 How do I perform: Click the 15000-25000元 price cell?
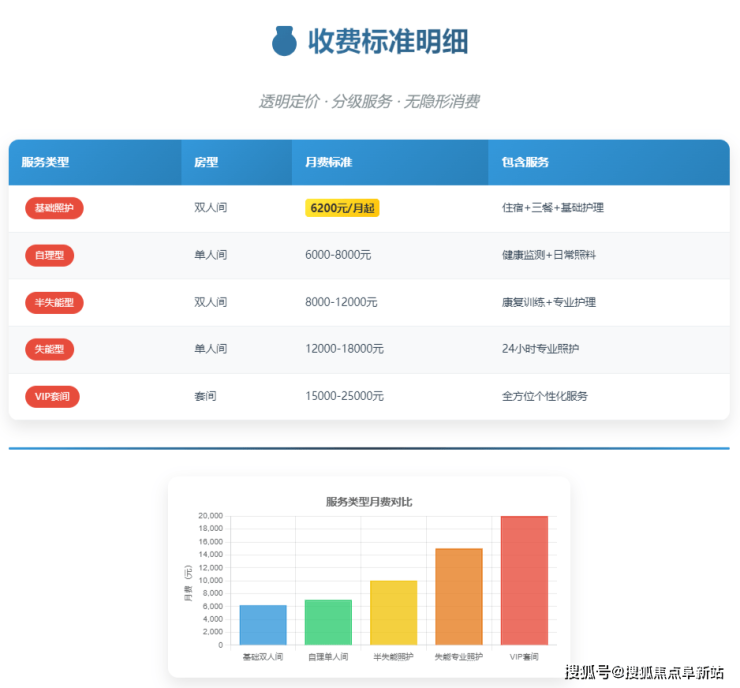pyautogui.click(x=344, y=396)
